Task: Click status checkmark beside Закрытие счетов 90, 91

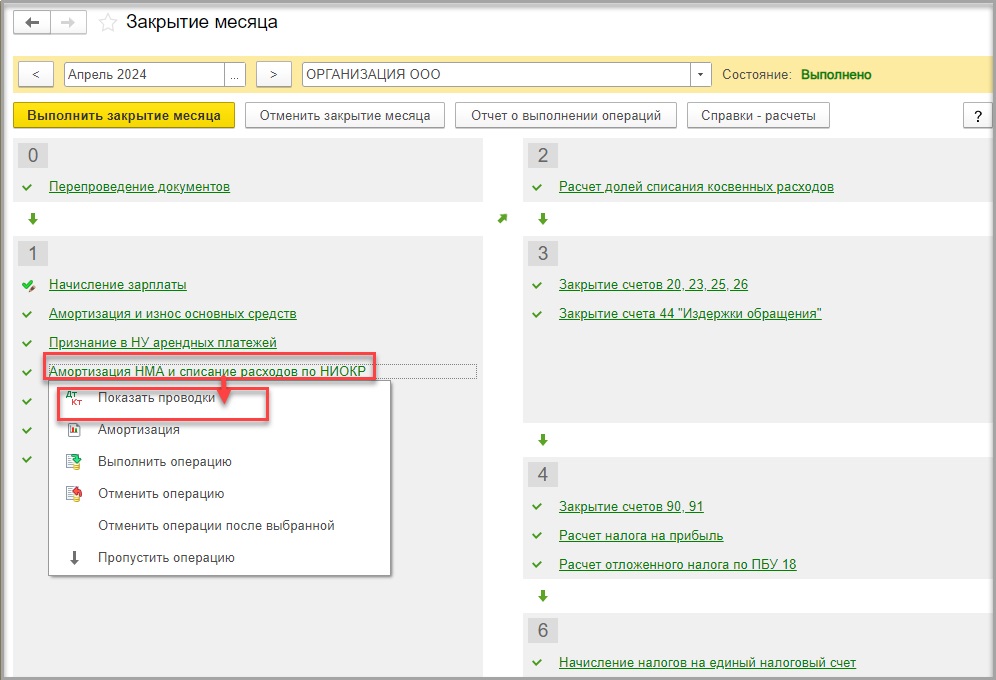Action: tap(537, 507)
